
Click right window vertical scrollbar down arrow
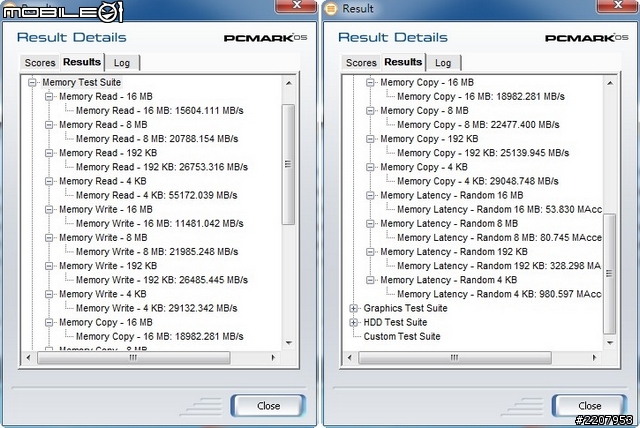click(x=610, y=343)
